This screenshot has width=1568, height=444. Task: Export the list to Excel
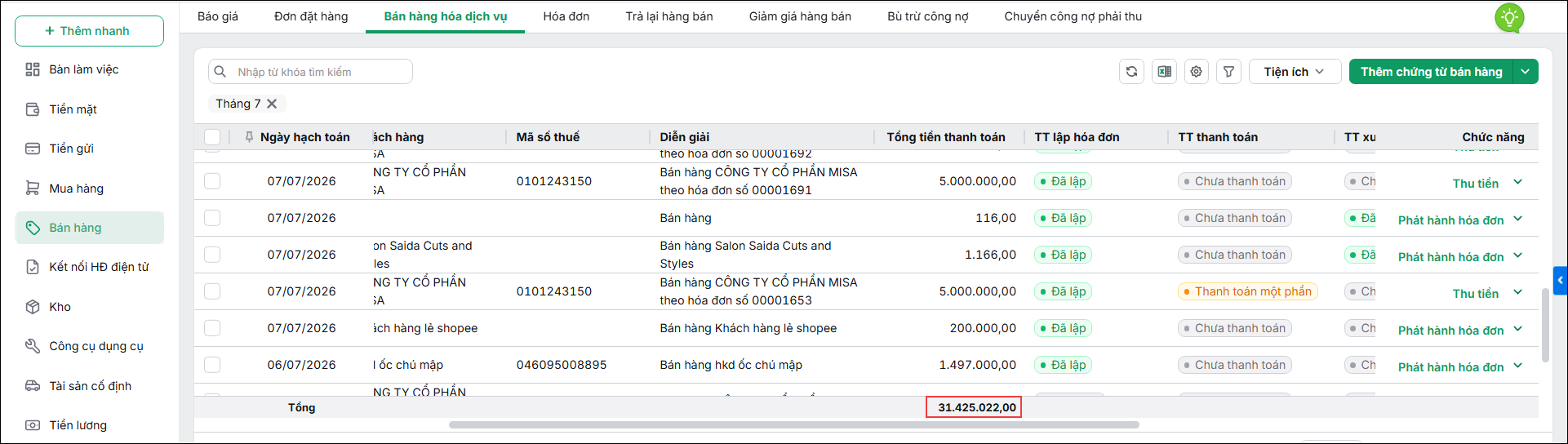[x=1164, y=72]
